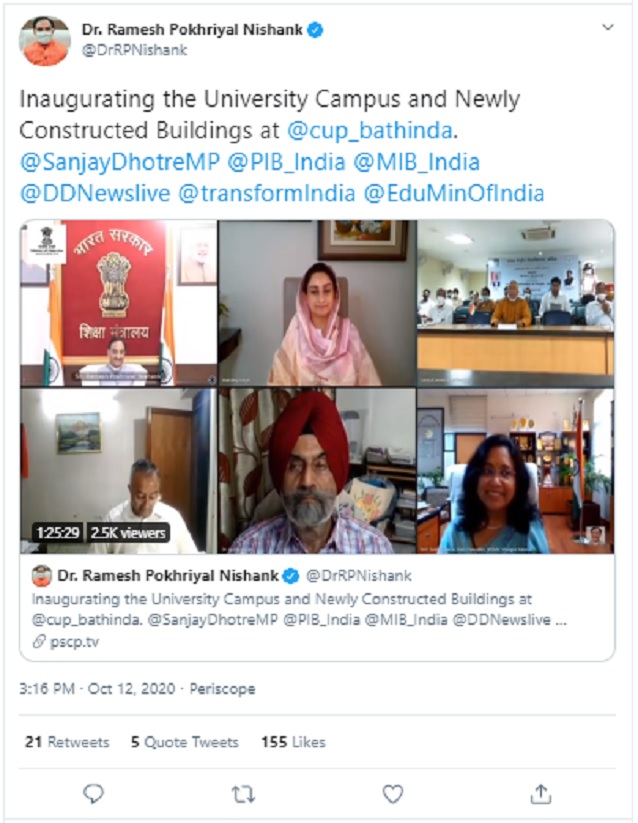The image size is (638, 823).
Task: Click the share upload icon
Action: [541, 794]
